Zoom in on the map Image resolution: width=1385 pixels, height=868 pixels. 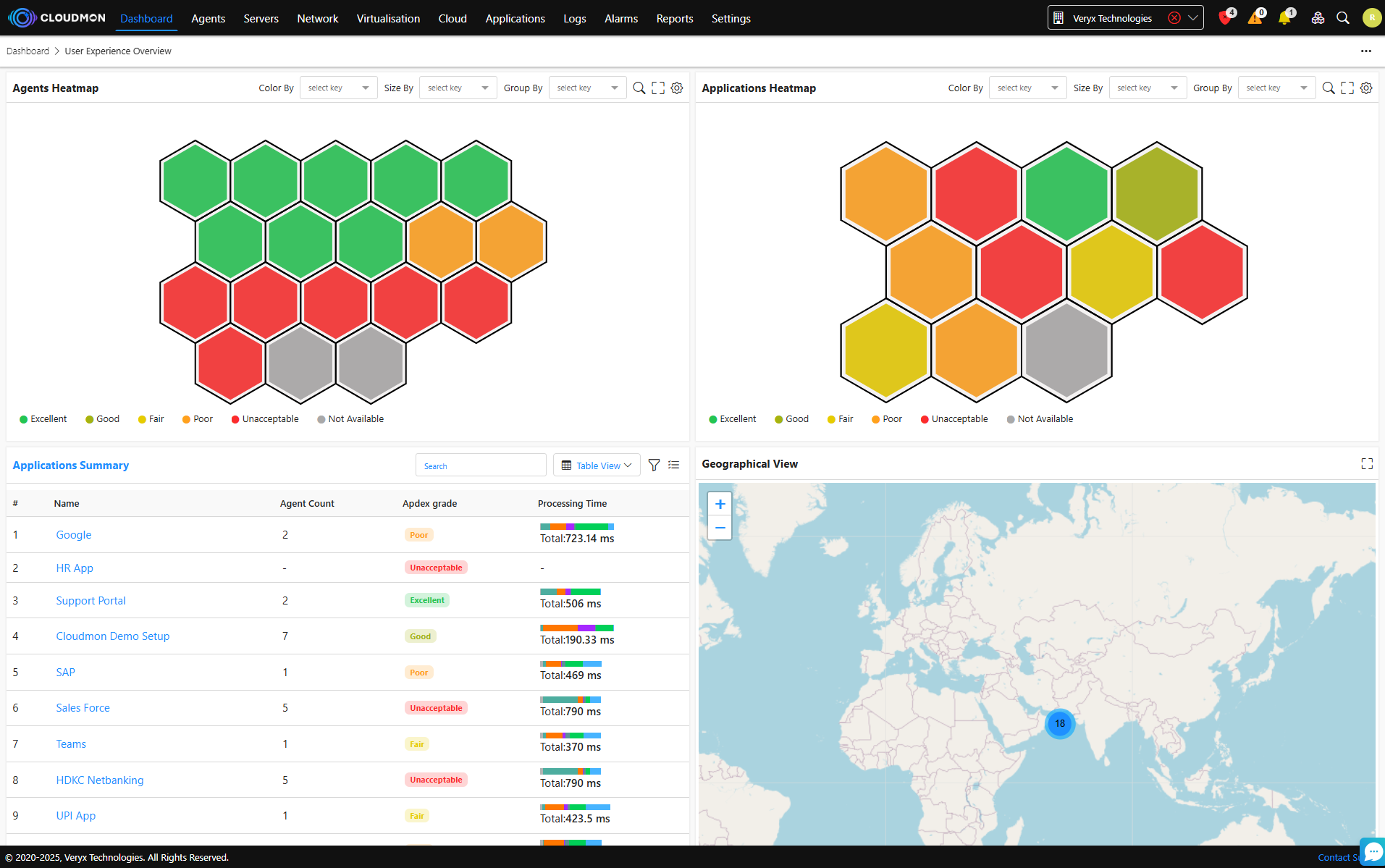pos(720,505)
